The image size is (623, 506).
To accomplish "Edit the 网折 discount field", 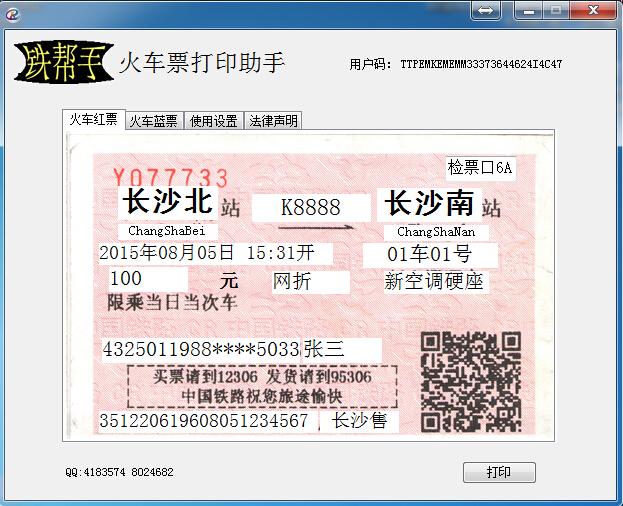I will tap(311, 282).
